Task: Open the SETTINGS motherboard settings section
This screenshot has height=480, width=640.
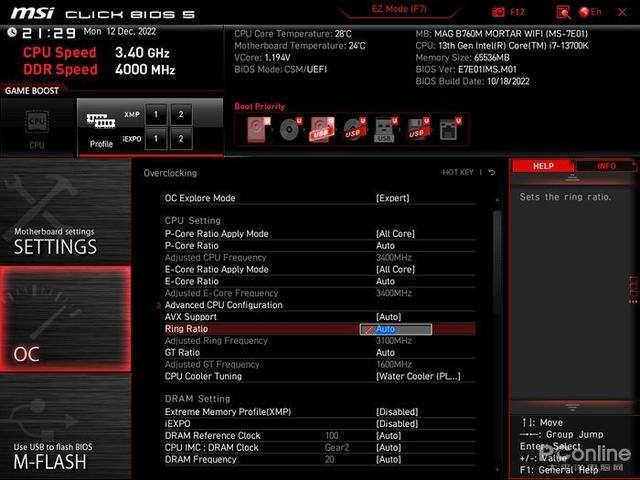Action: [x=65, y=211]
